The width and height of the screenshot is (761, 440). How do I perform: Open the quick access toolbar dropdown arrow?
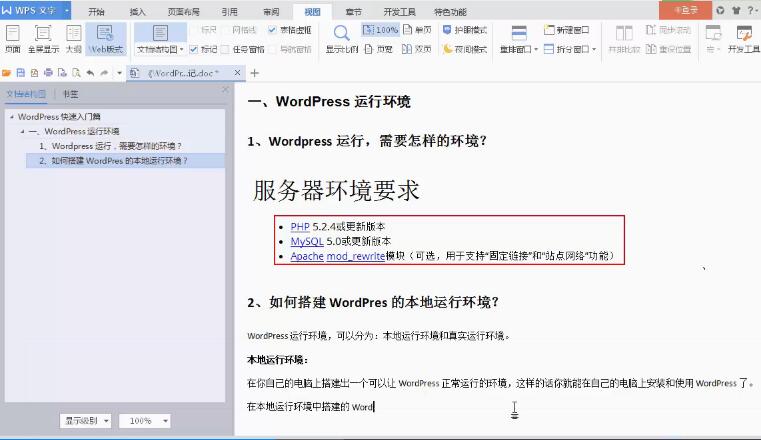tap(119, 73)
